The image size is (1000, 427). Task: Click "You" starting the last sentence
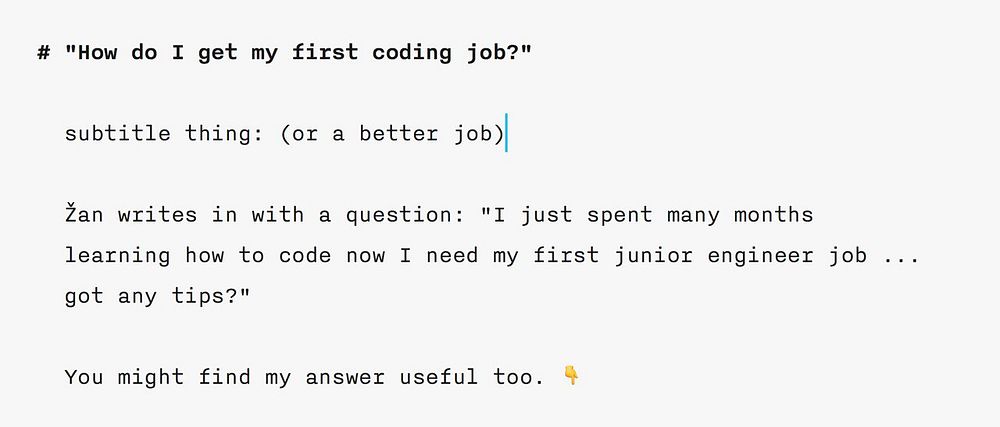[84, 377]
